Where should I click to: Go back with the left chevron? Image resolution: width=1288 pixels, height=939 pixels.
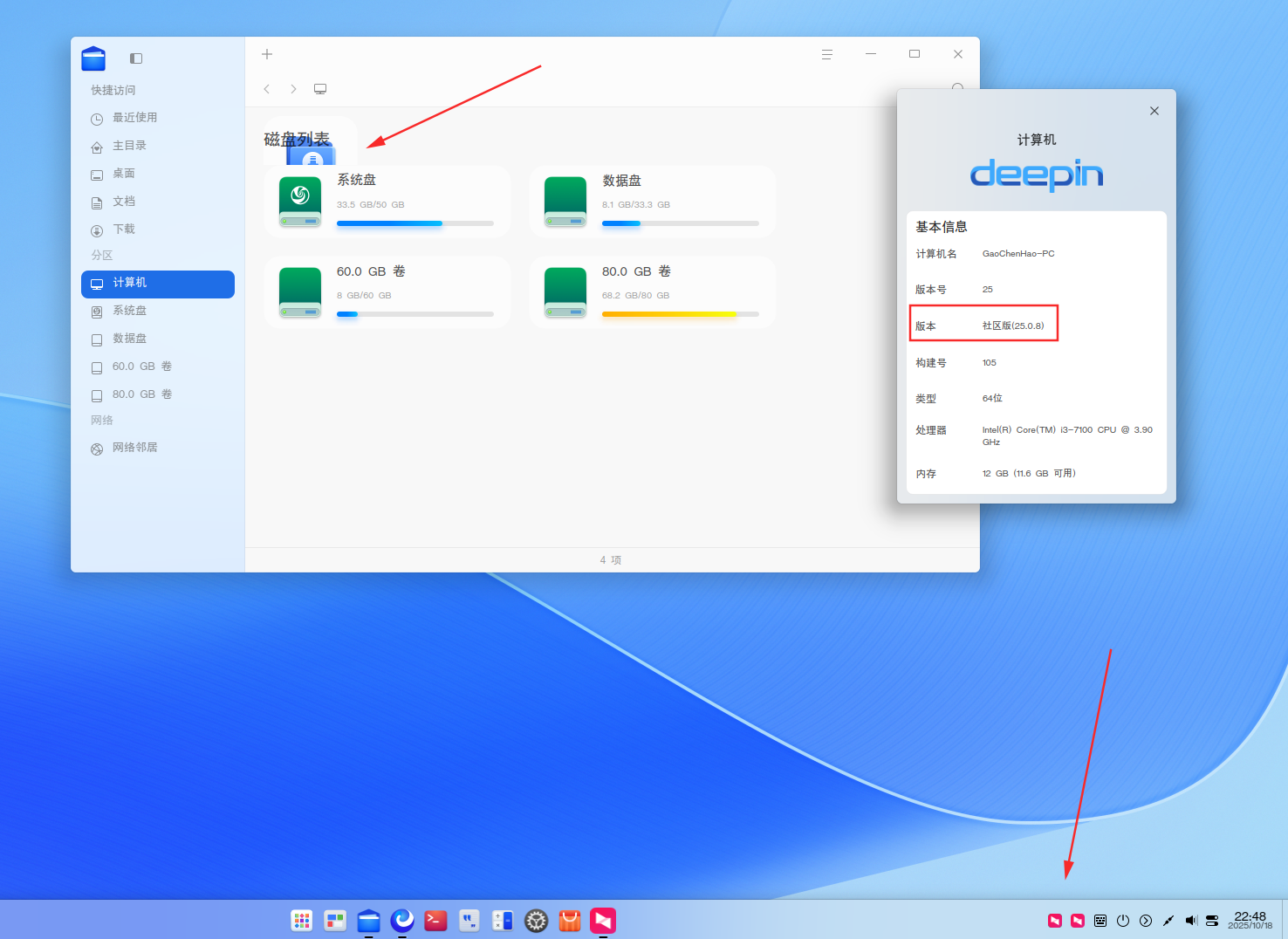coord(267,89)
